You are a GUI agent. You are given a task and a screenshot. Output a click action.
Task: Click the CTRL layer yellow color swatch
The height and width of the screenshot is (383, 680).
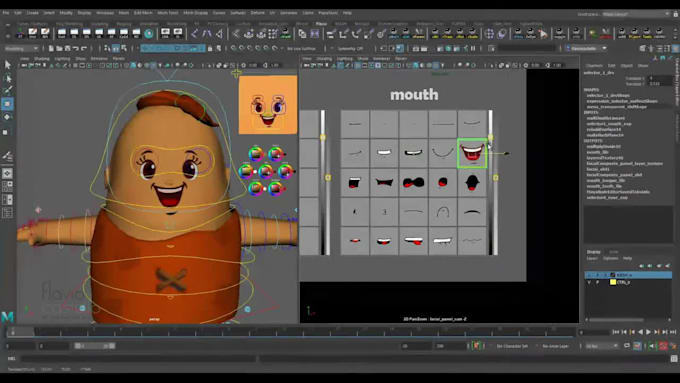[x=613, y=282]
